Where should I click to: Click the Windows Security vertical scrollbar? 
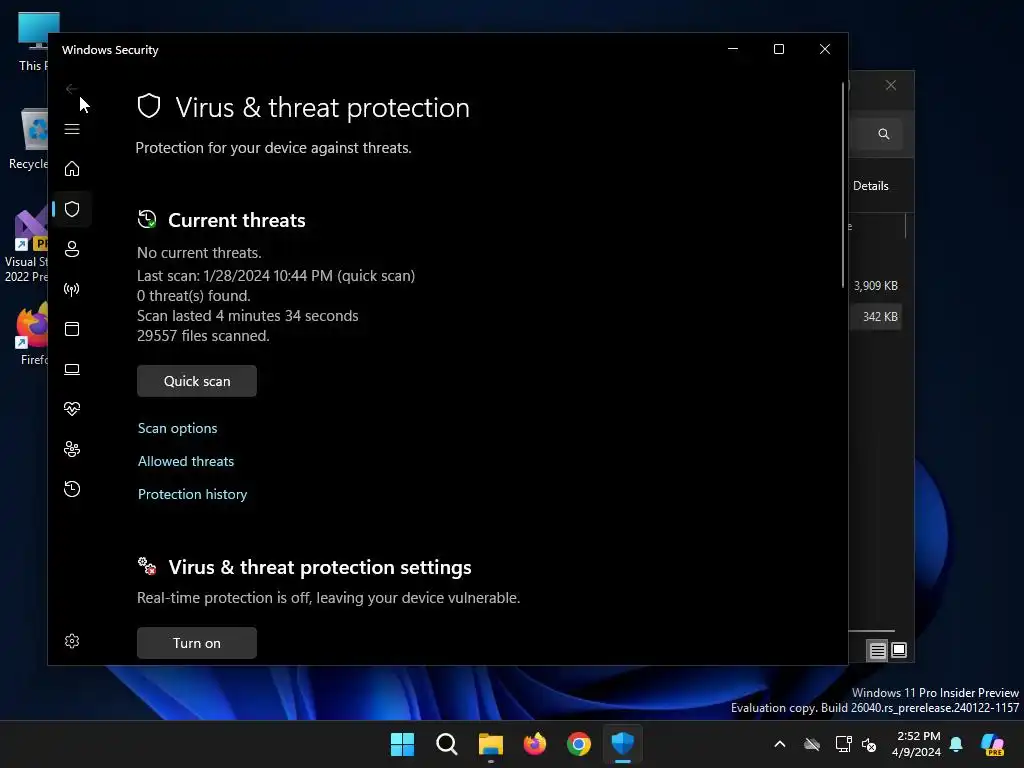[843, 184]
